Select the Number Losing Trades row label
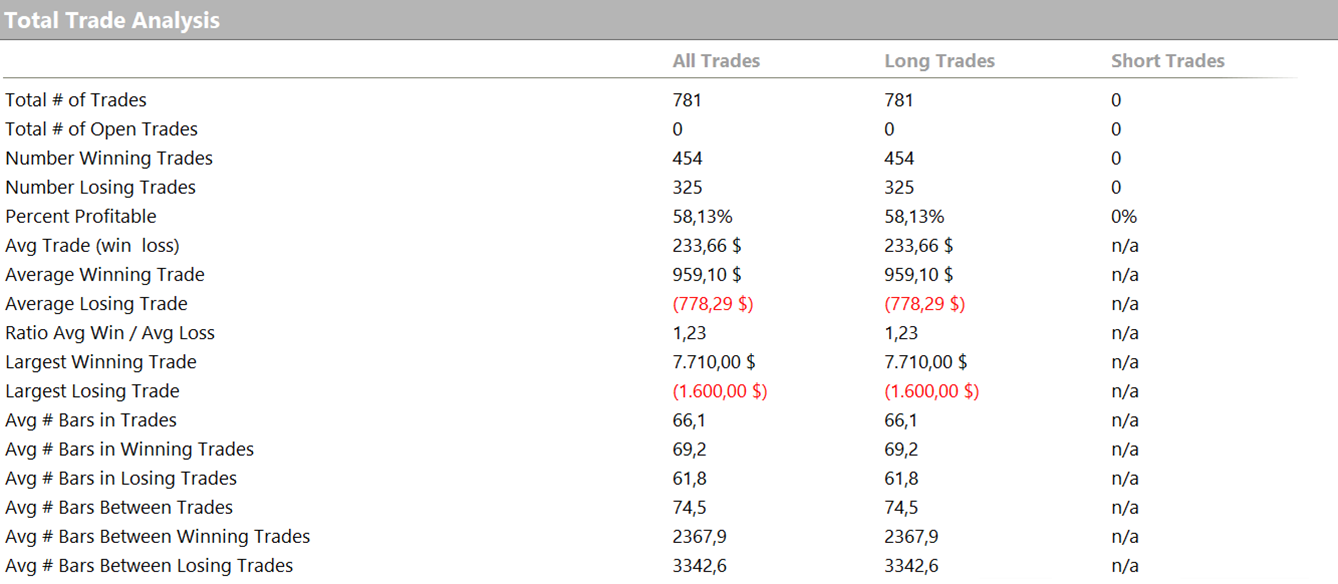 (x=100, y=187)
